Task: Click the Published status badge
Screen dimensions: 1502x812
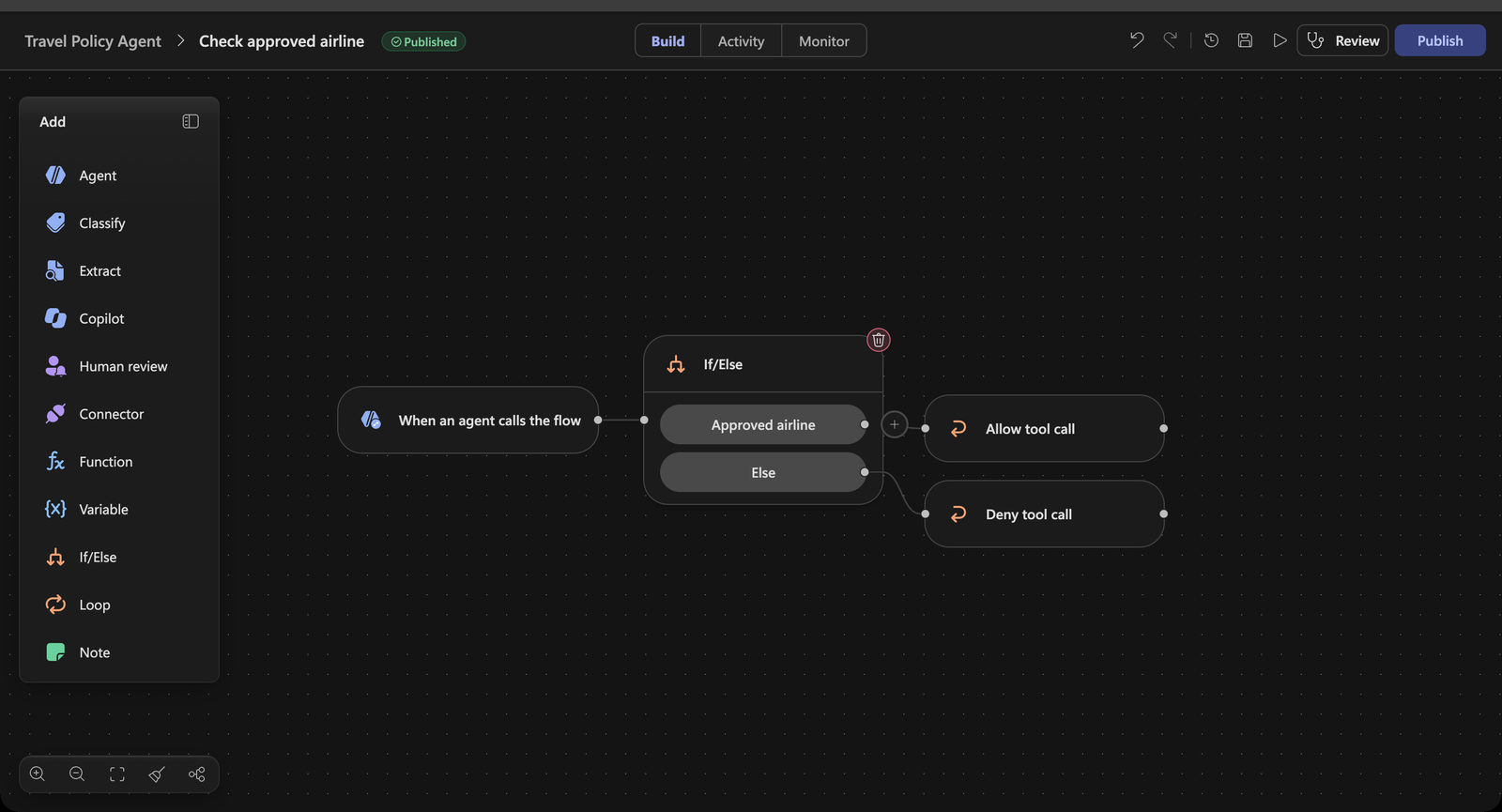Action: (423, 41)
